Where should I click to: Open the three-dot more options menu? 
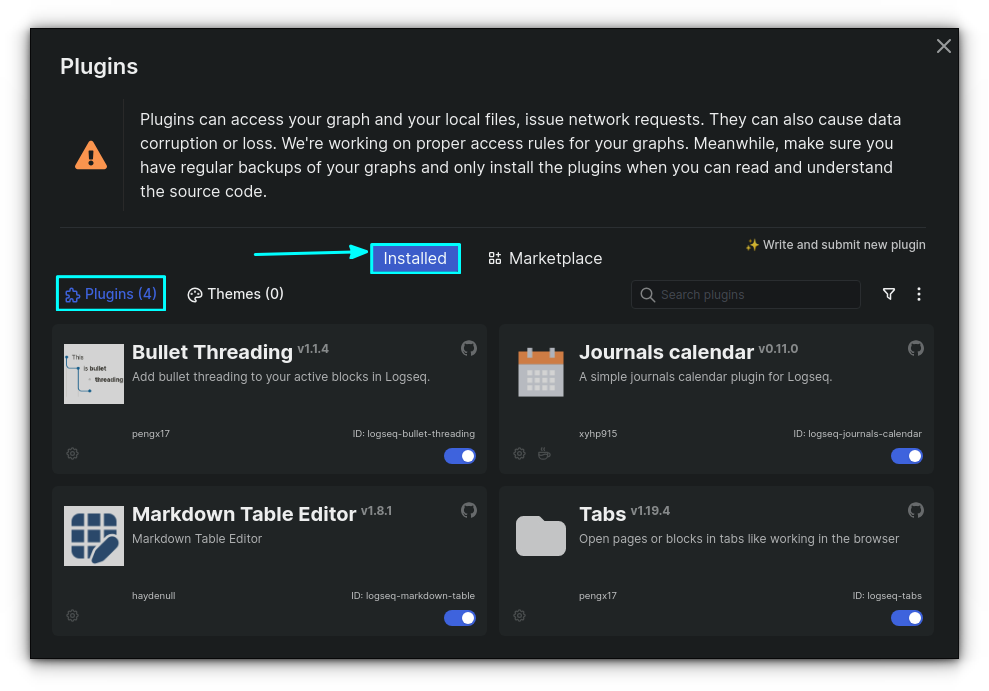[x=919, y=294]
